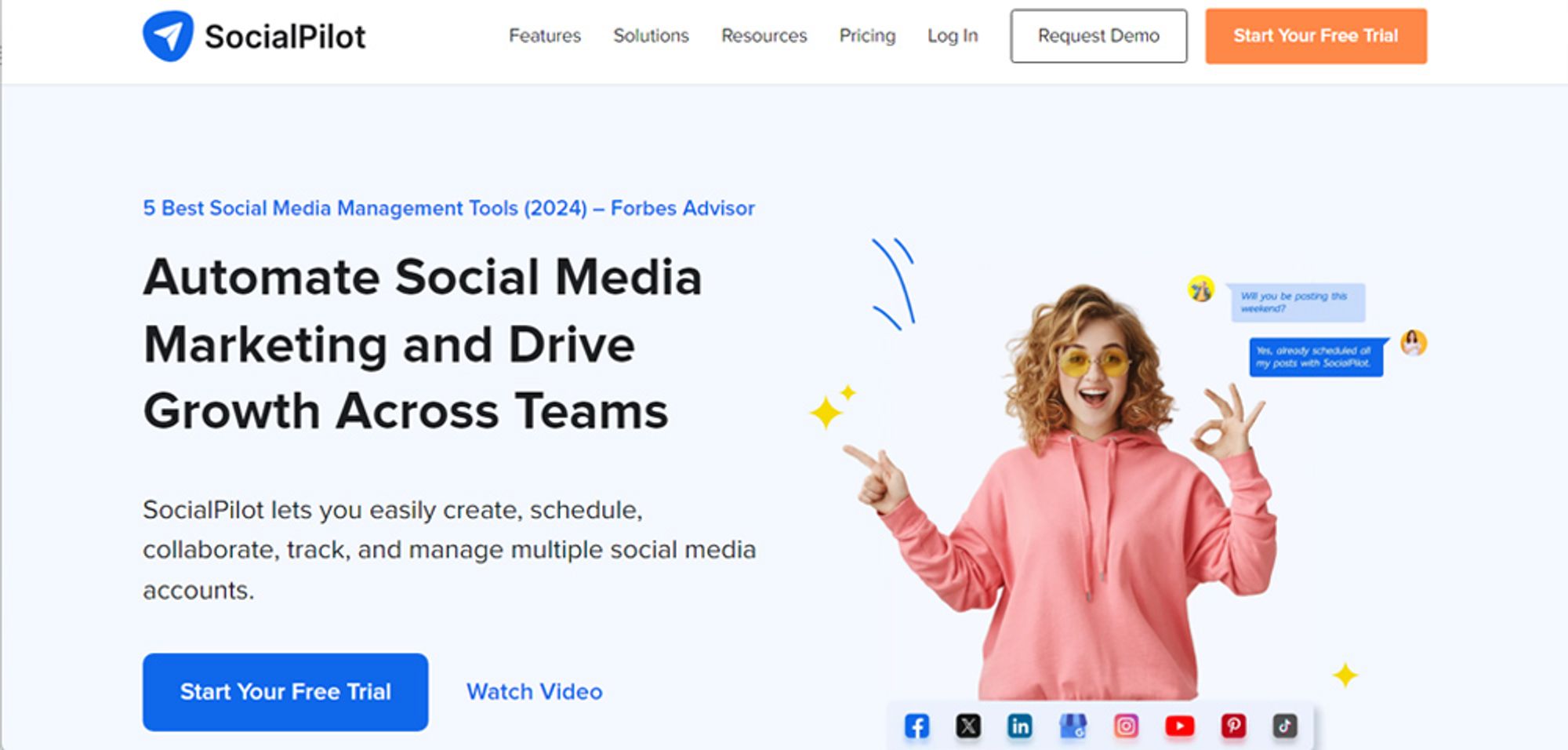Click the TikTok icon

click(x=1285, y=726)
